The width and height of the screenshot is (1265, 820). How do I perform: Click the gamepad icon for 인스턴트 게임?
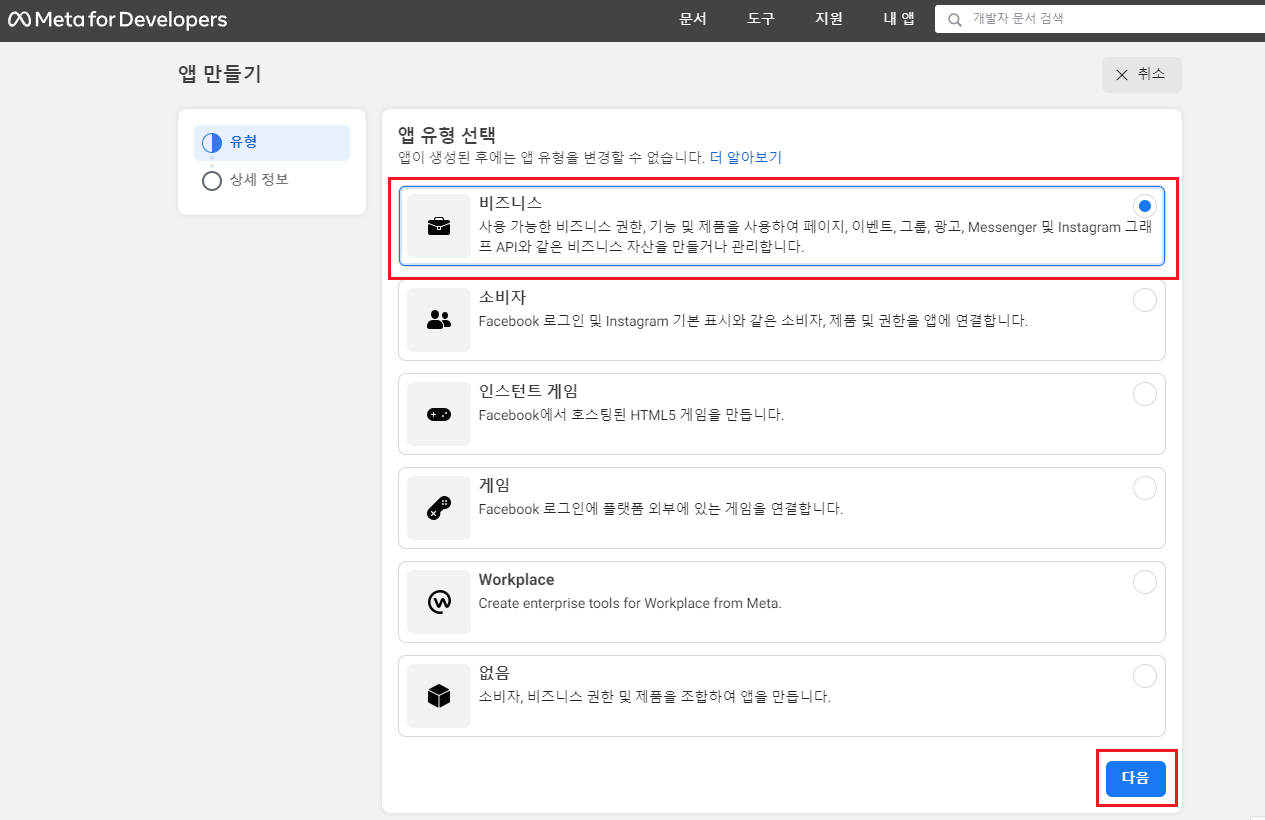[439, 414]
